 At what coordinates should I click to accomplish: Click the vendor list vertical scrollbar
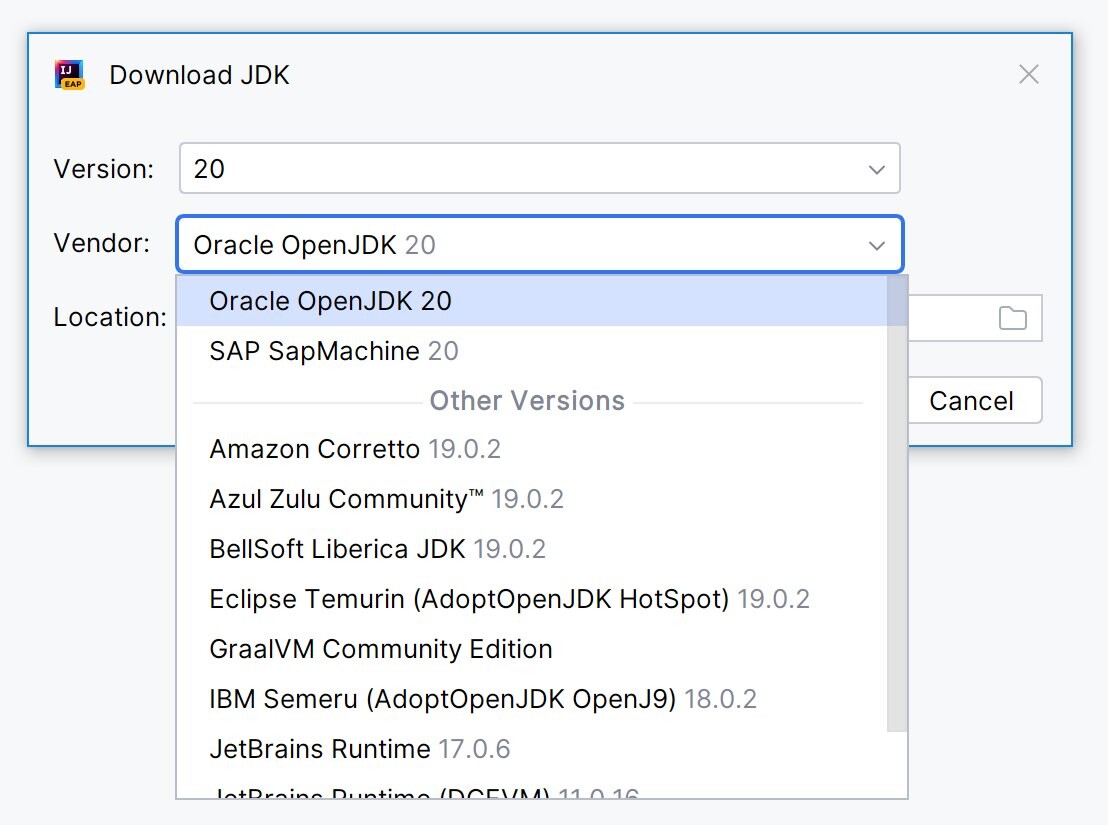(897, 504)
